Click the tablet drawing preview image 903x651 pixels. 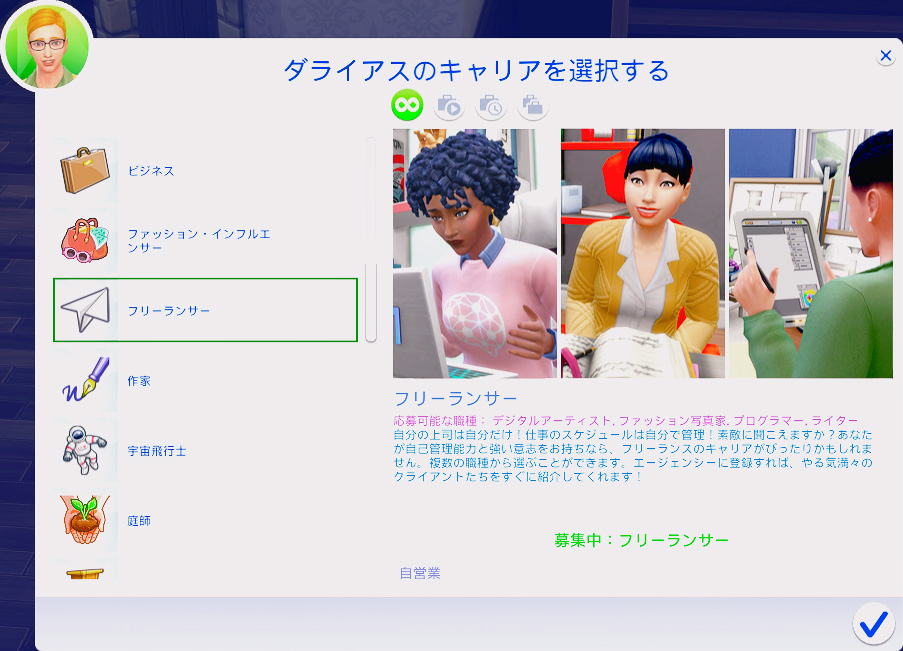point(810,253)
